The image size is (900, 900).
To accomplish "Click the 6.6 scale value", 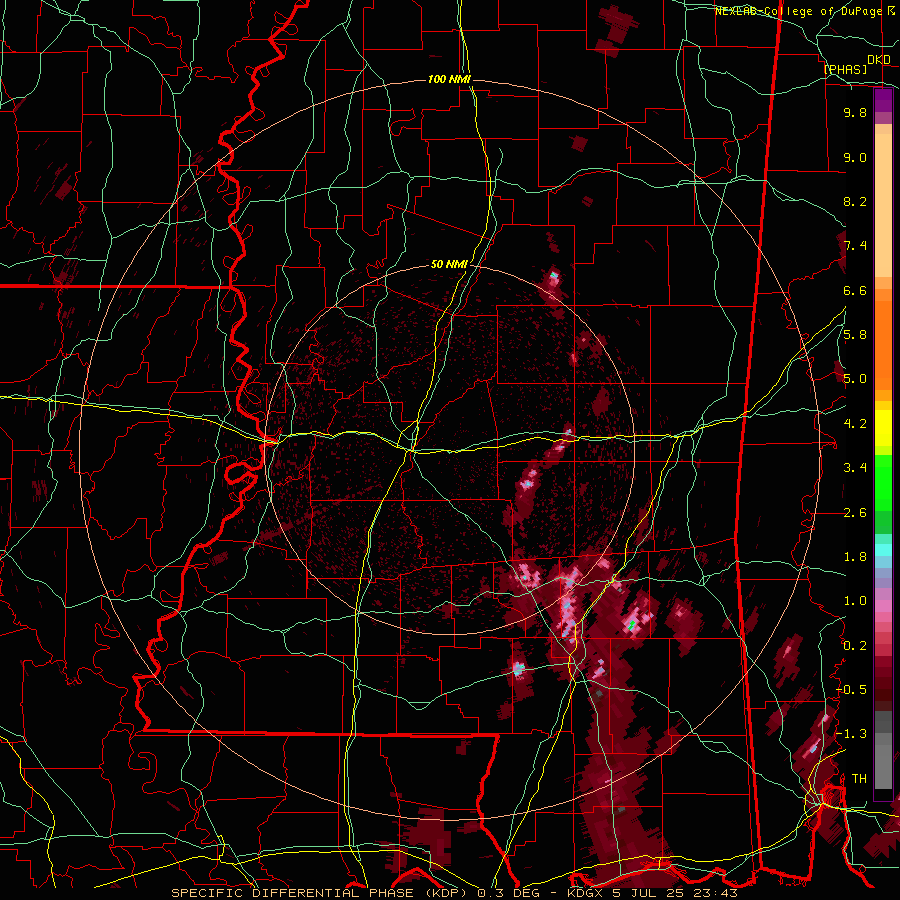I will click(855, 290).
